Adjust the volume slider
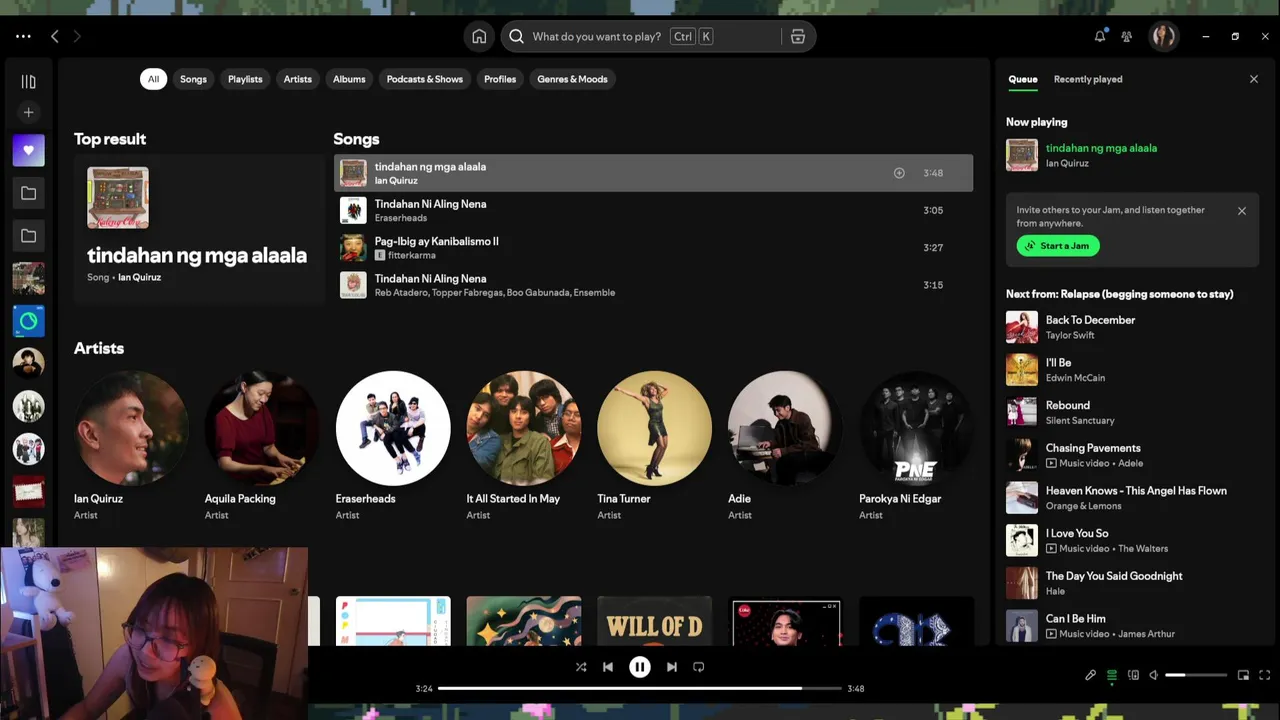The image size is (1280, 720). pyautogui.click(x=1196, y=675)
